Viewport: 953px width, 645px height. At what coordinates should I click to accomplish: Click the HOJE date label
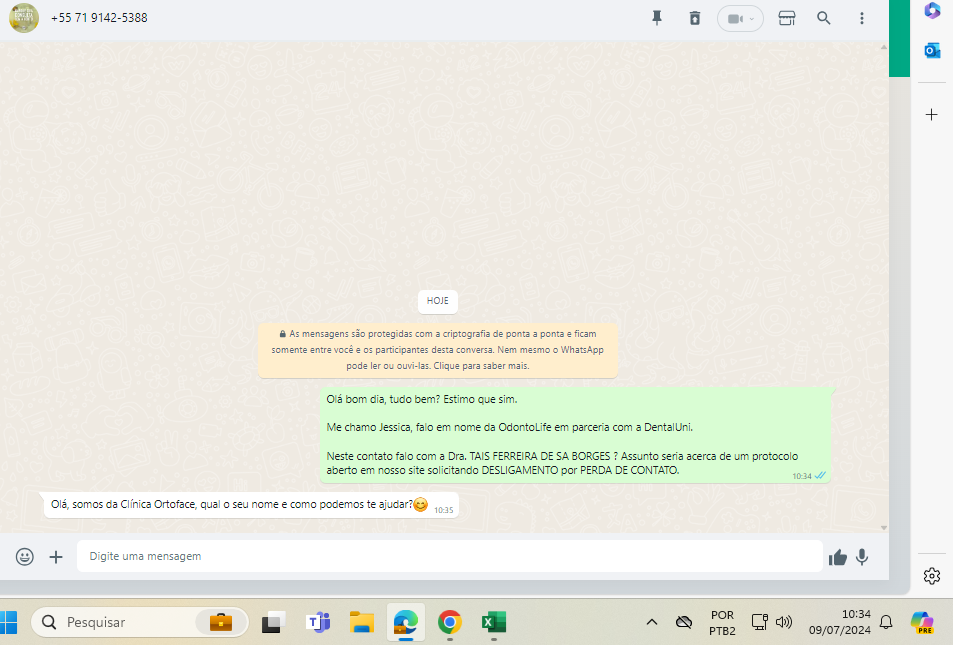(x=438, y=301)
